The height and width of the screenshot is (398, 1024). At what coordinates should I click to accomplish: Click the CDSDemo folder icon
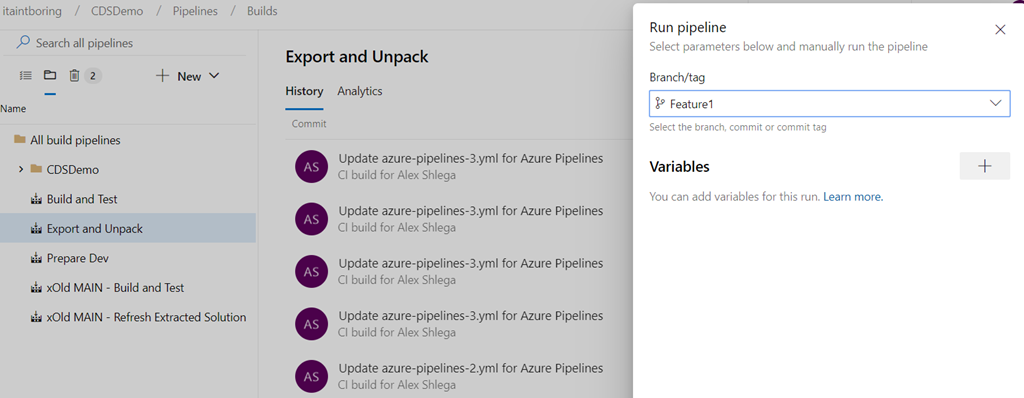pos(37,169)
